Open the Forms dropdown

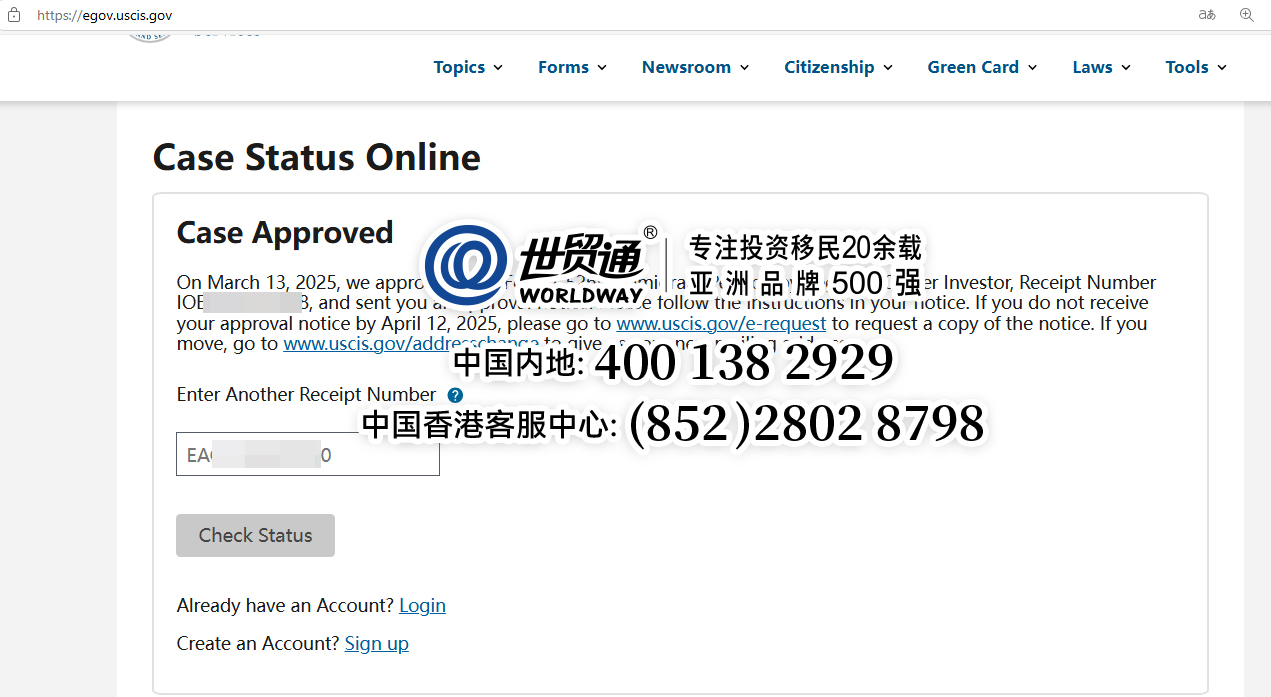pos(572,67)
